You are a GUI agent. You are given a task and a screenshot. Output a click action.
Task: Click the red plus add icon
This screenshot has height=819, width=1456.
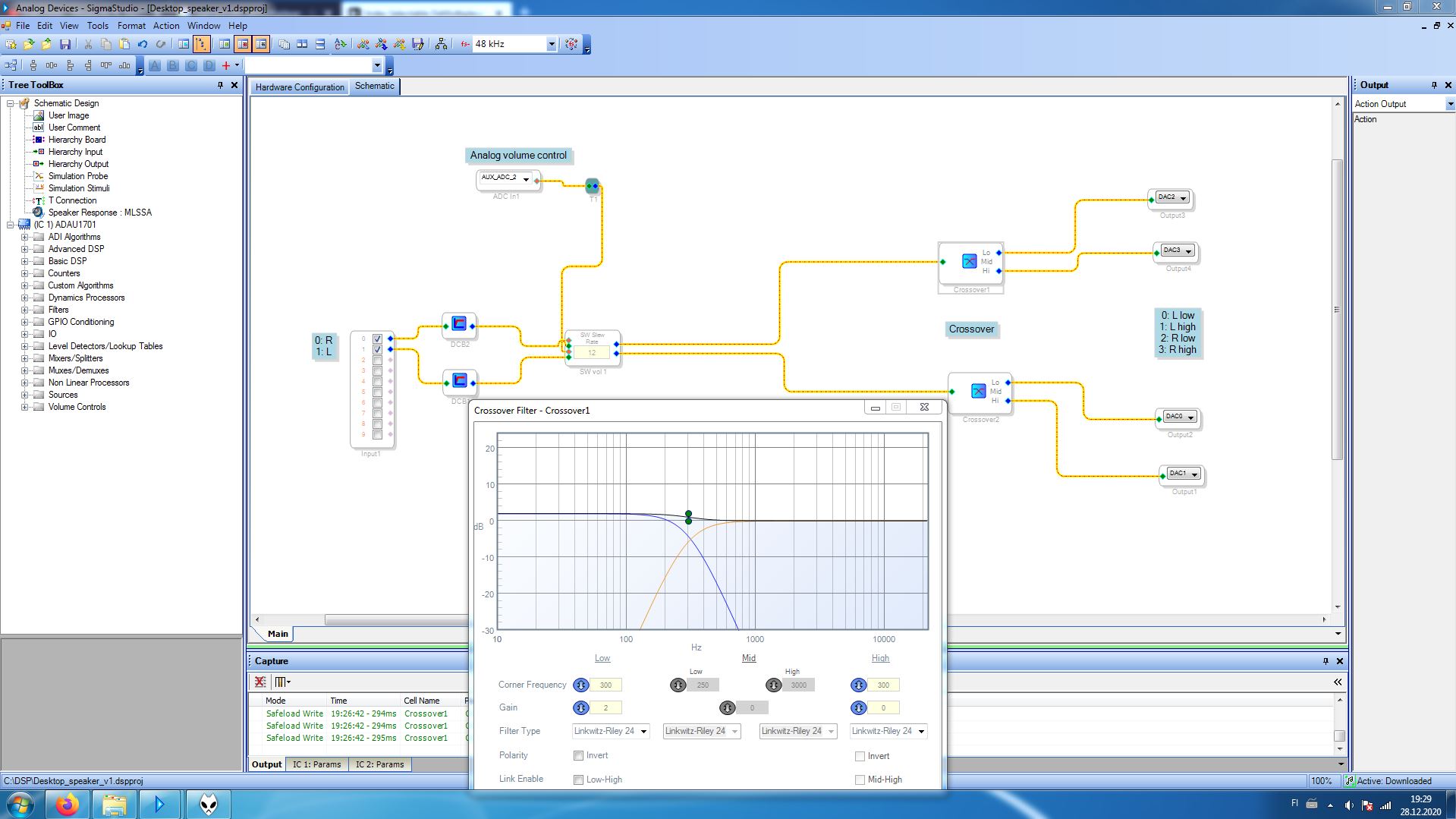[225, 65]
